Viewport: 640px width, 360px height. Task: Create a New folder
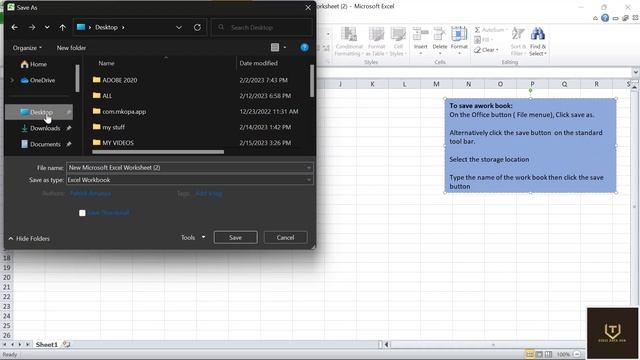tap(71, 48)
